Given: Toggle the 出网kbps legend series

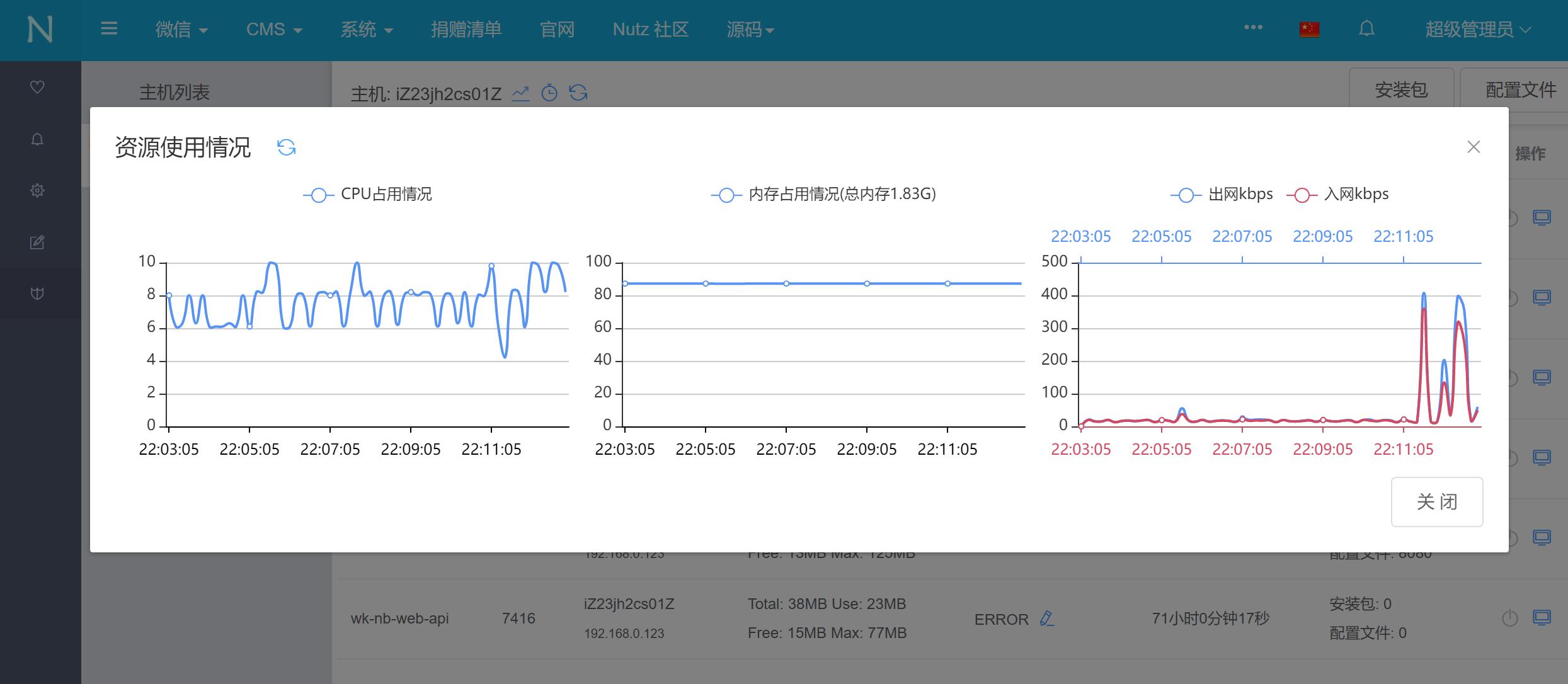Looking at the screenshot, I should [x=1222, y=195].
